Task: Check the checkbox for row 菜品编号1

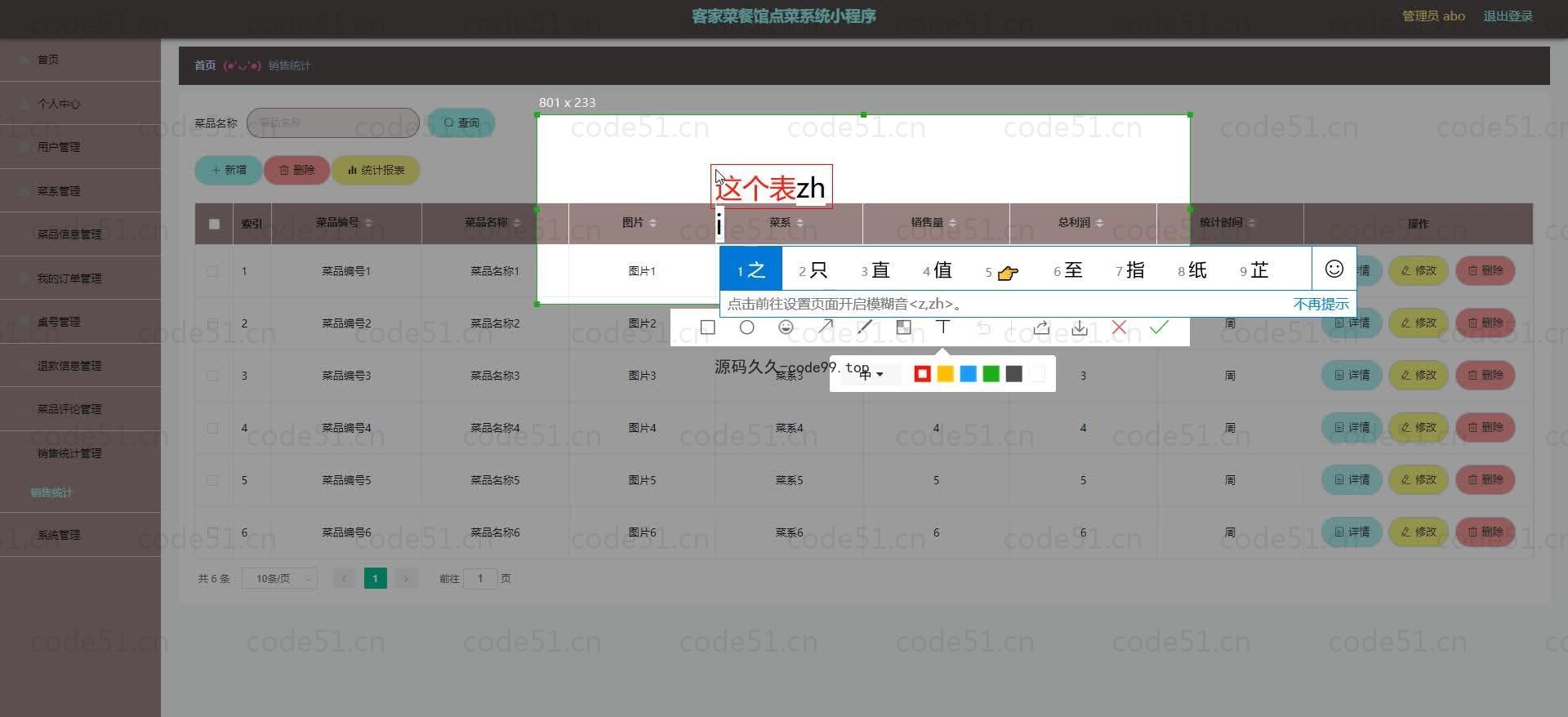Action: (213, 271)
